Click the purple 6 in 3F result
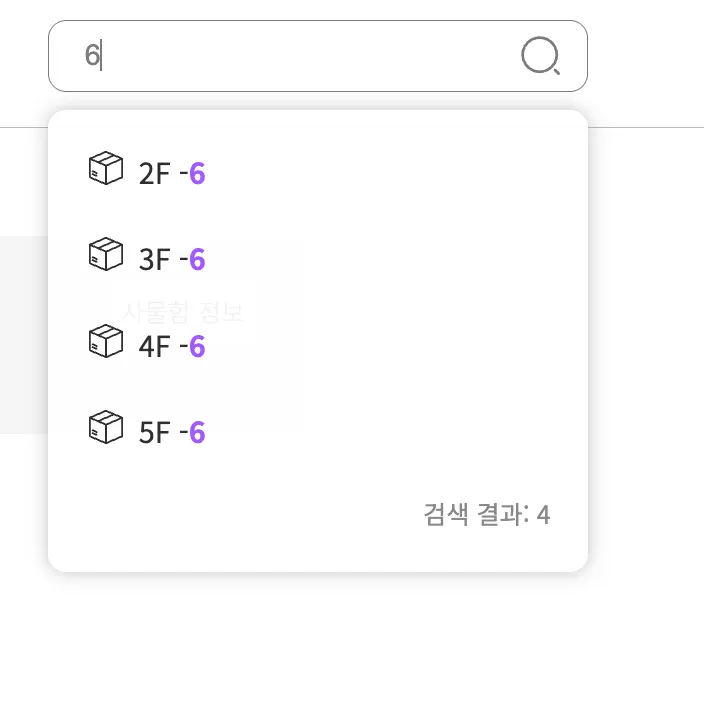Image resolution: width=704 pixels, height=712 pixels. pyautogui.click(x=197, y=260)
